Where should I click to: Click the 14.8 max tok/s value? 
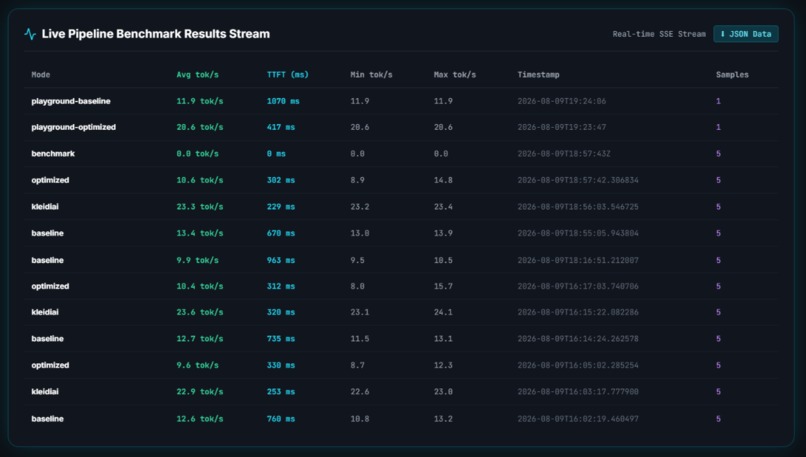coord(443,180)
